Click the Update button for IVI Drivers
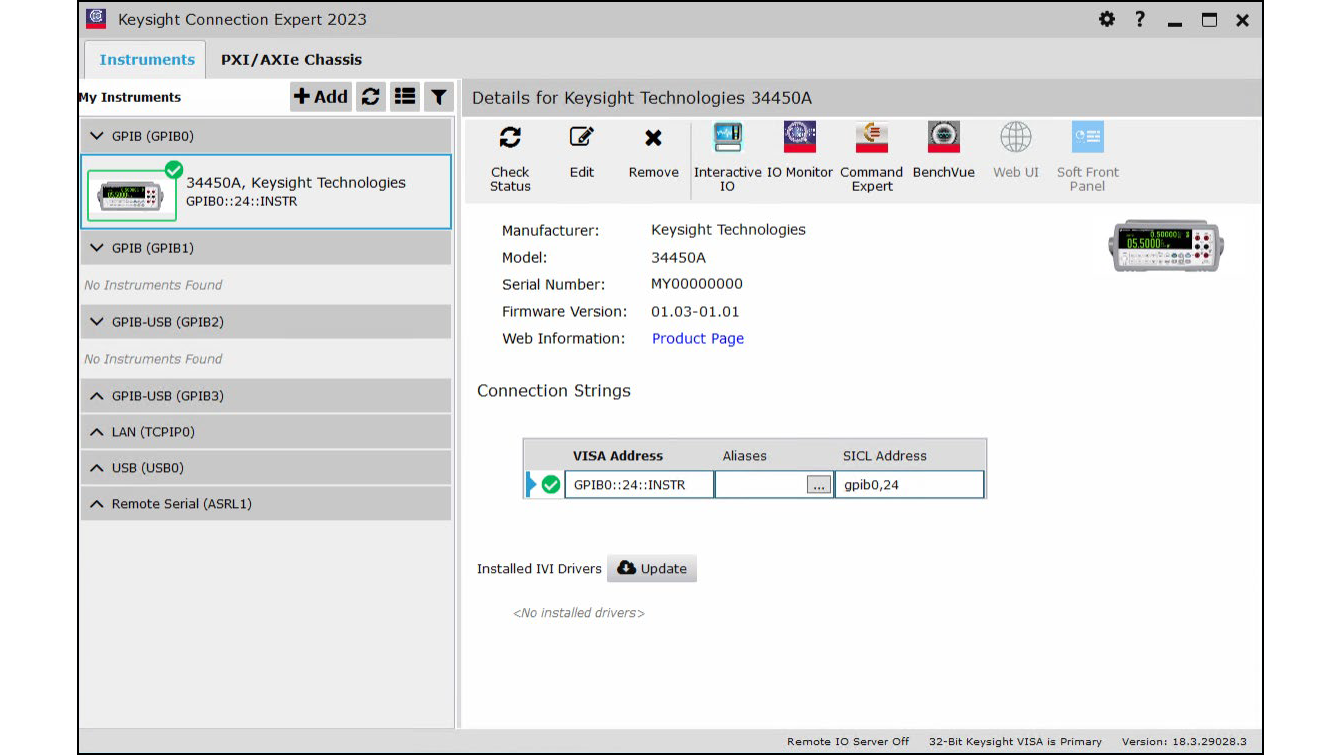Image resolution: width=1342 pixels, height=755 pixels. coord(652,568)
